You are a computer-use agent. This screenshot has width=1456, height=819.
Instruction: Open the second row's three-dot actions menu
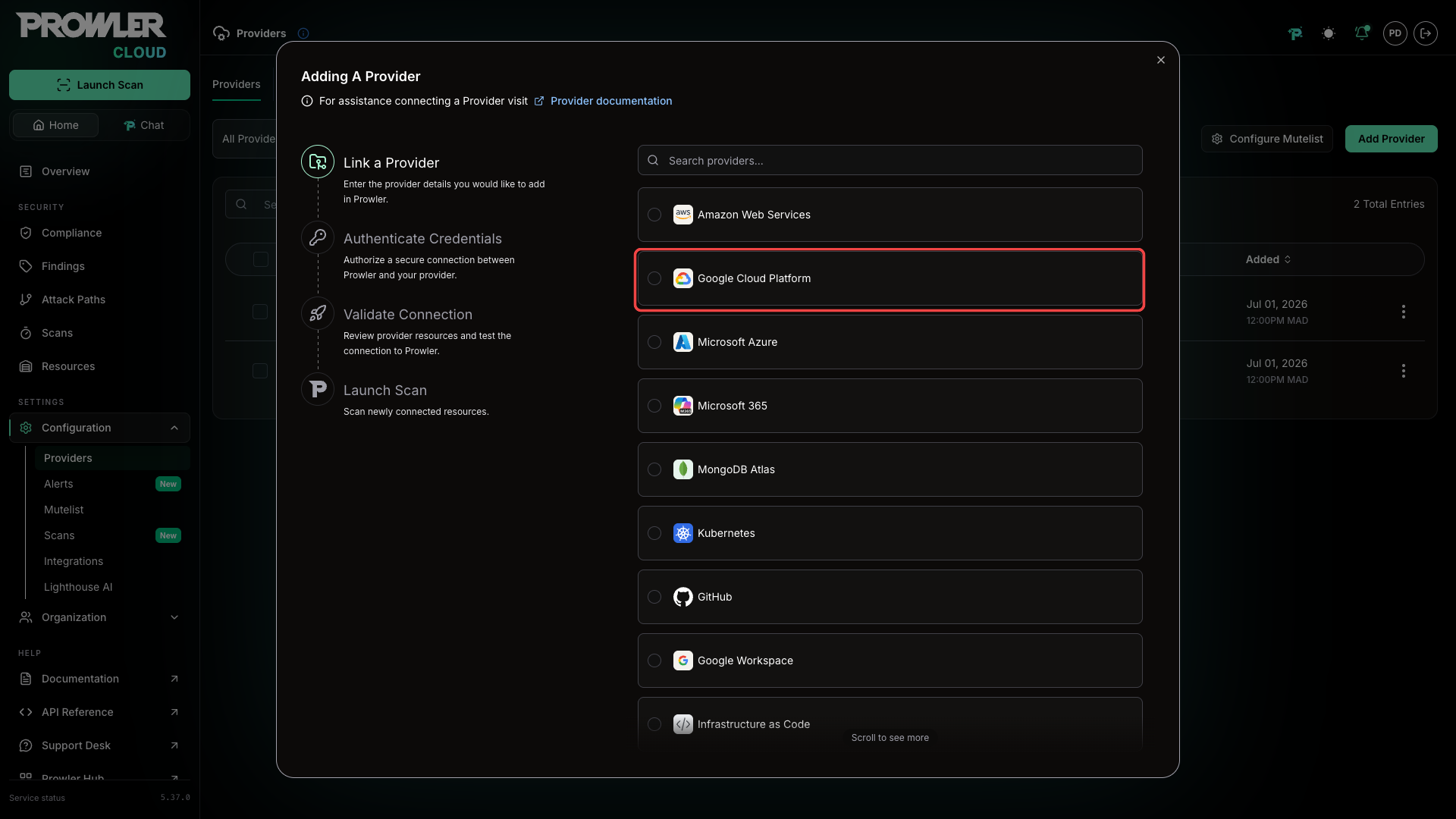[1404, 371]
